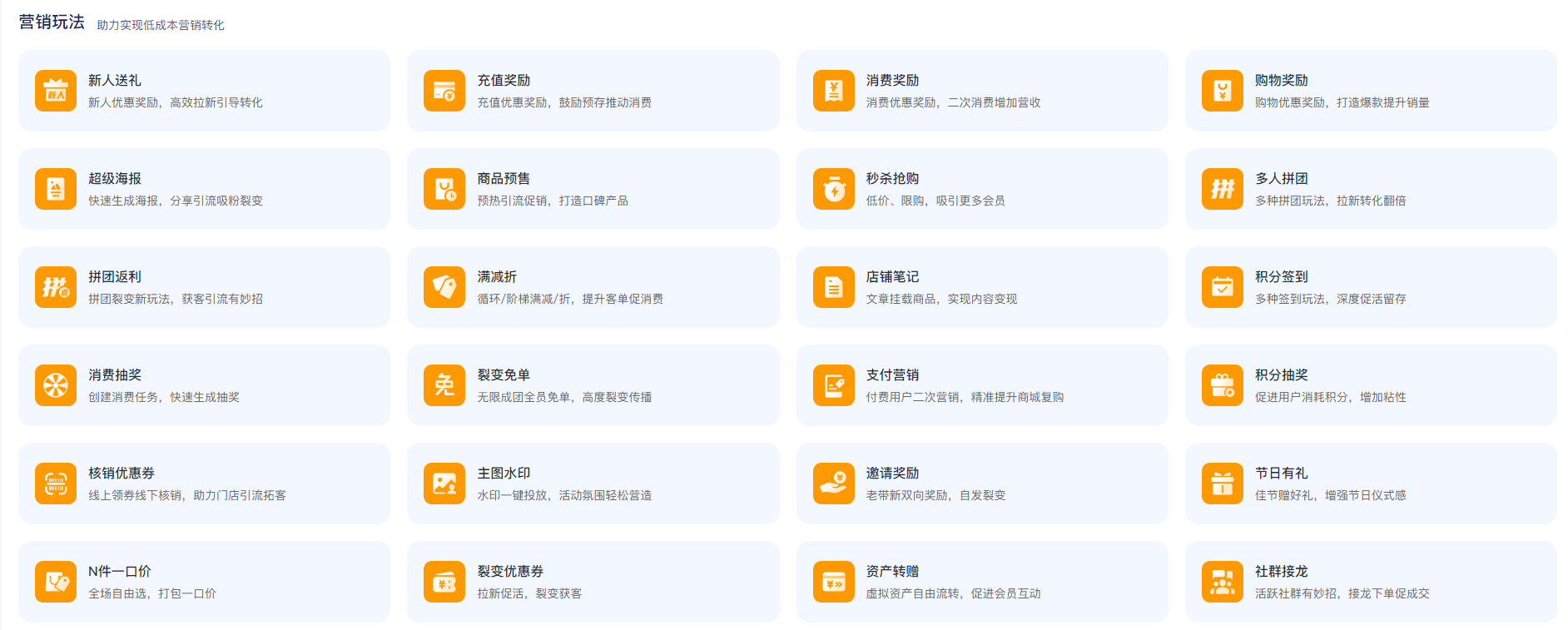Click the 支付营销 card description text

tap(965, 398)
